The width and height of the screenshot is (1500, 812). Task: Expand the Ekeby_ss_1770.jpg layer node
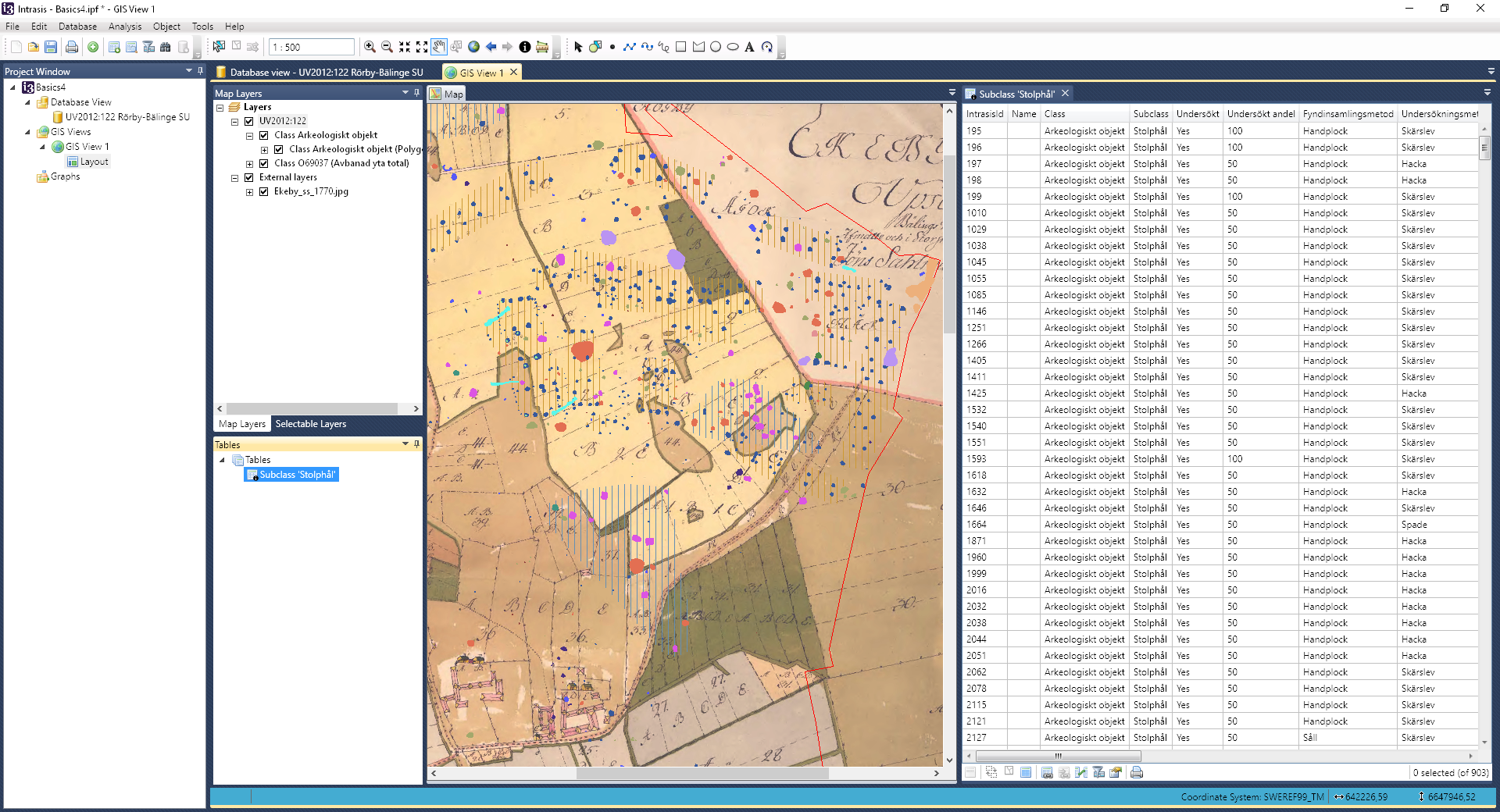[x=250, y=192]
